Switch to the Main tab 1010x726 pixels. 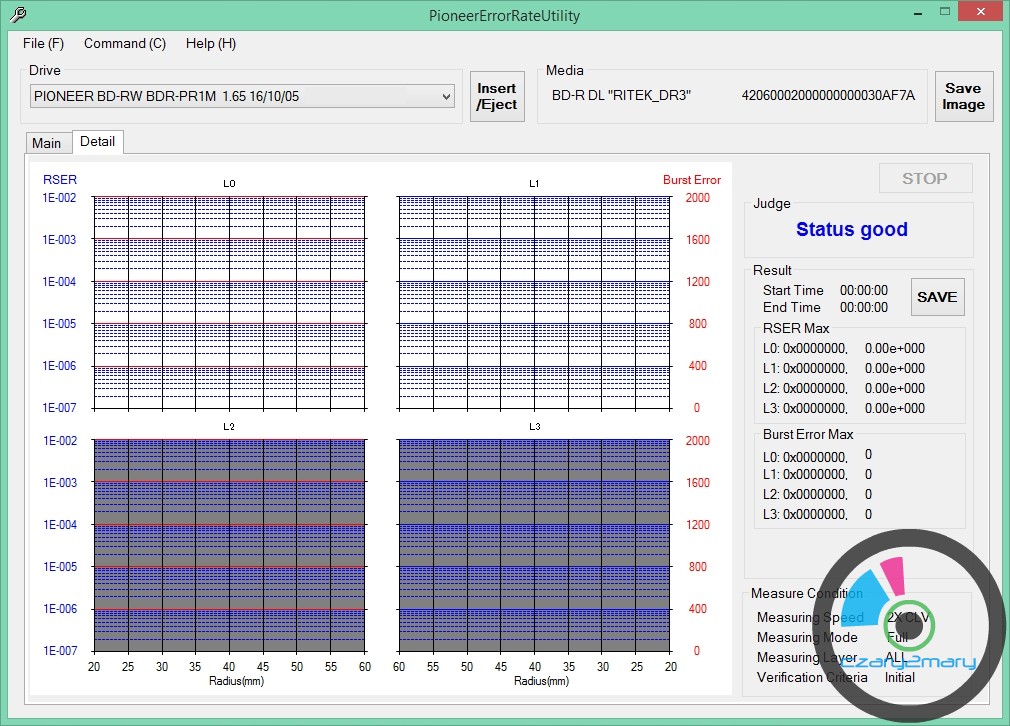pyautogui.click(x=47, y=143)
